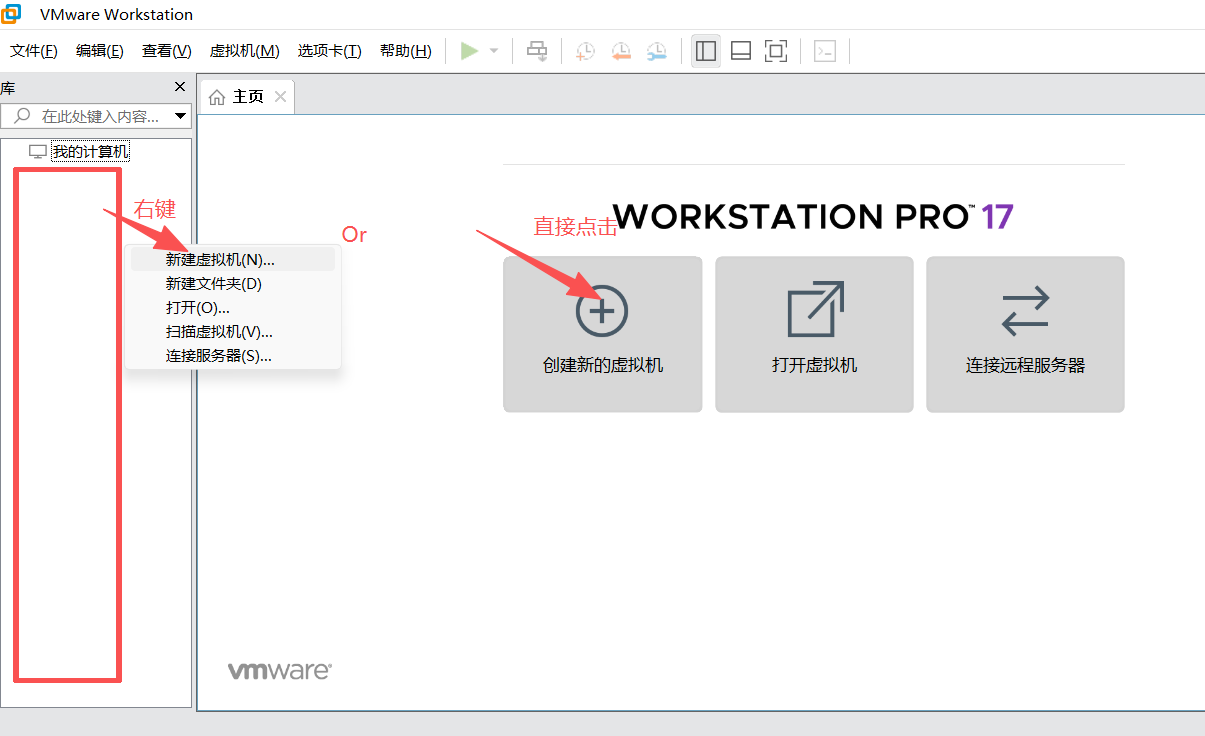Click the VMware Workstation title bar logo

click(x=11, y=13)
